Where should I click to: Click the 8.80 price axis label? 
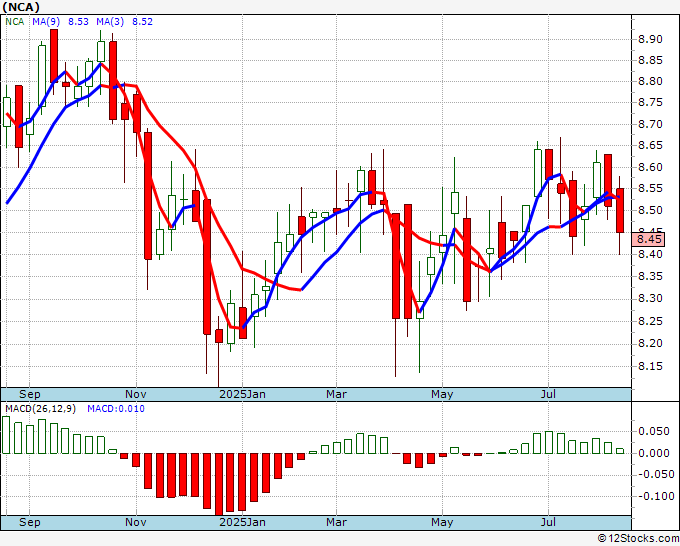(650, 81)
